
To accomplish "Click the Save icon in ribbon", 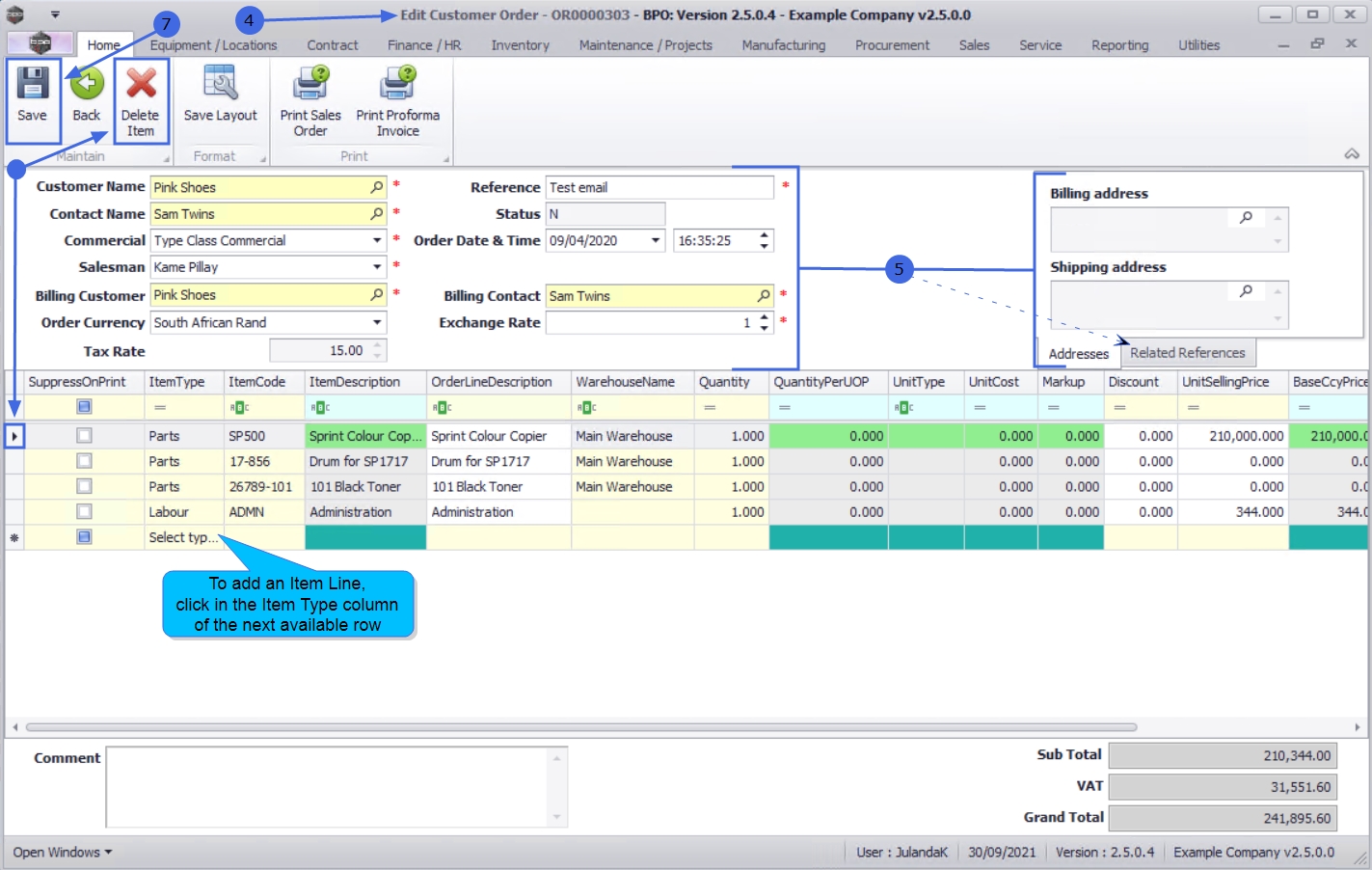I will 32,85.
